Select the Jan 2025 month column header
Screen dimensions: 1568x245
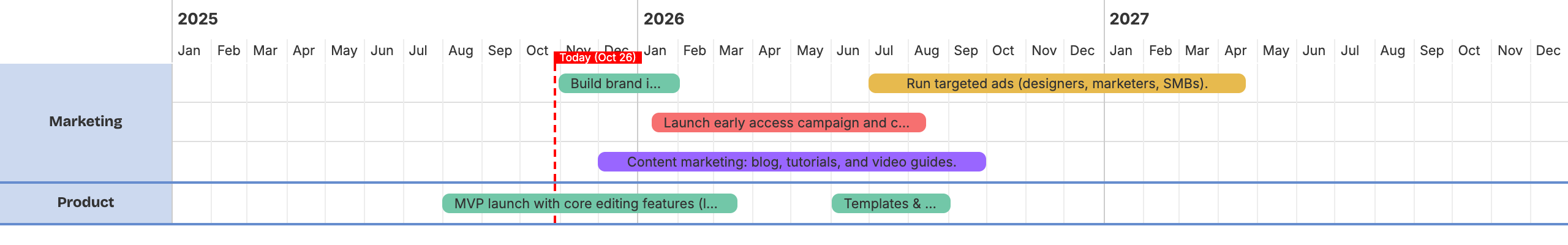[189, 51]
